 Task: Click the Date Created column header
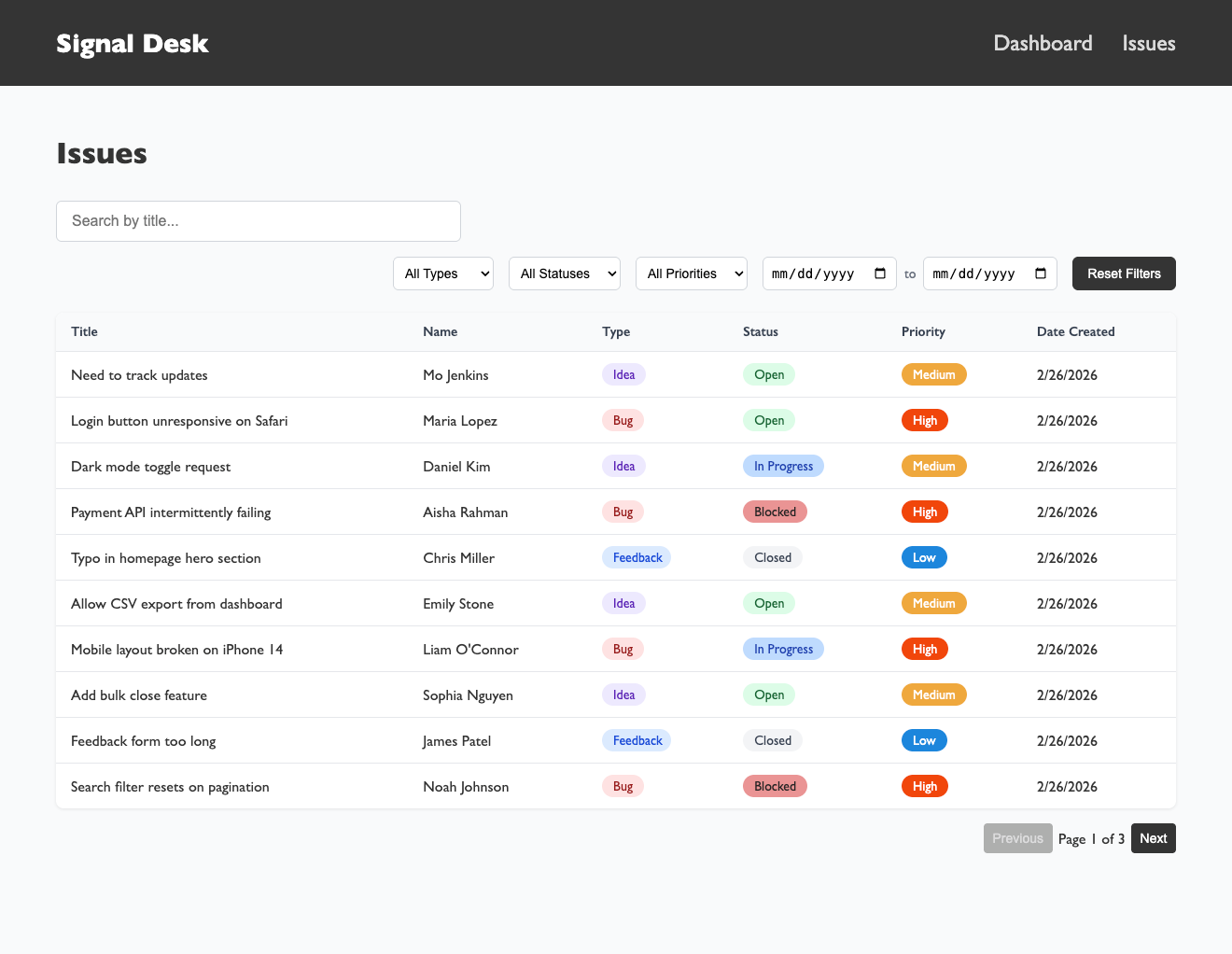(x=1075, y=331)
